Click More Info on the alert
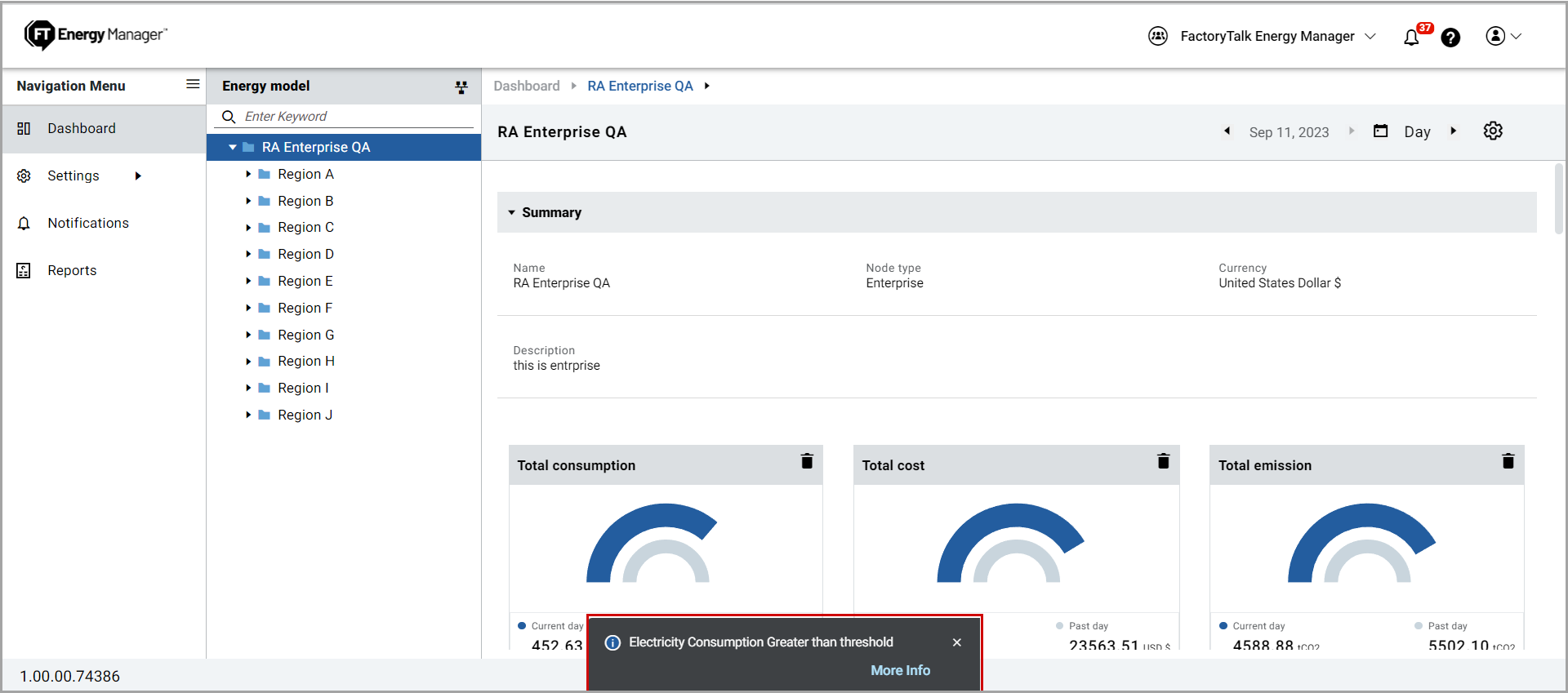Image resolution: width=1568 pixels, height=693 pixels. click(900, 670)
